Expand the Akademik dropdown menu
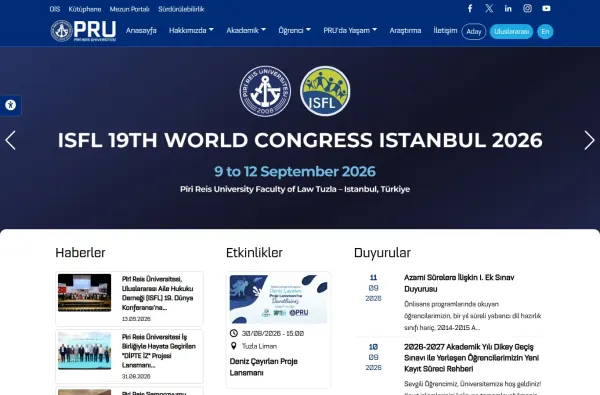Screen dimensions: 600x395 246,30
